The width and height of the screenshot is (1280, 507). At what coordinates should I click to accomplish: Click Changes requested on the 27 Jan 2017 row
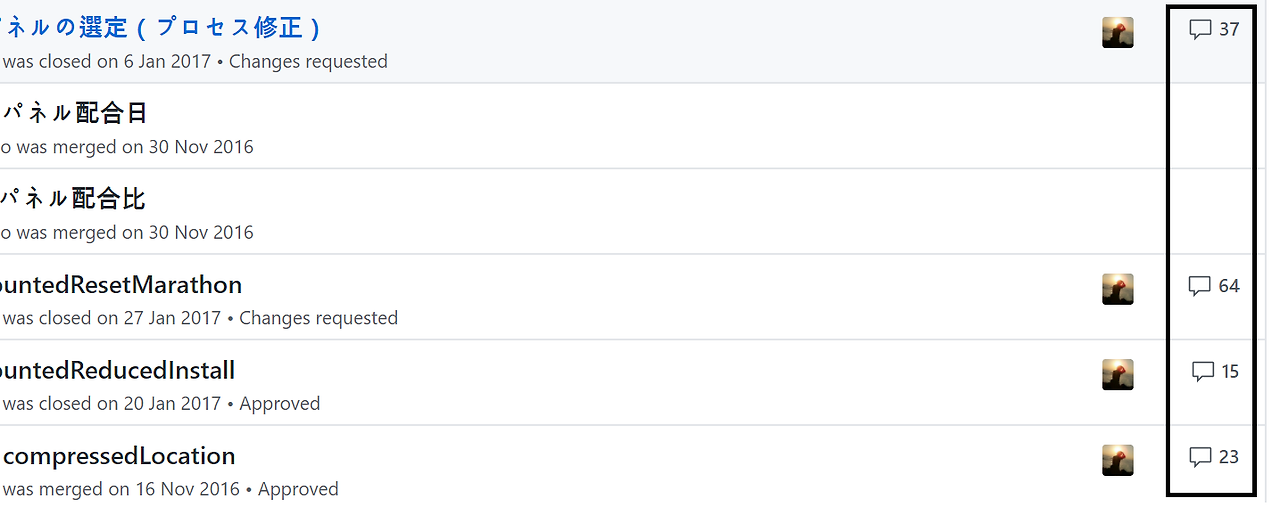coord(318,318)
